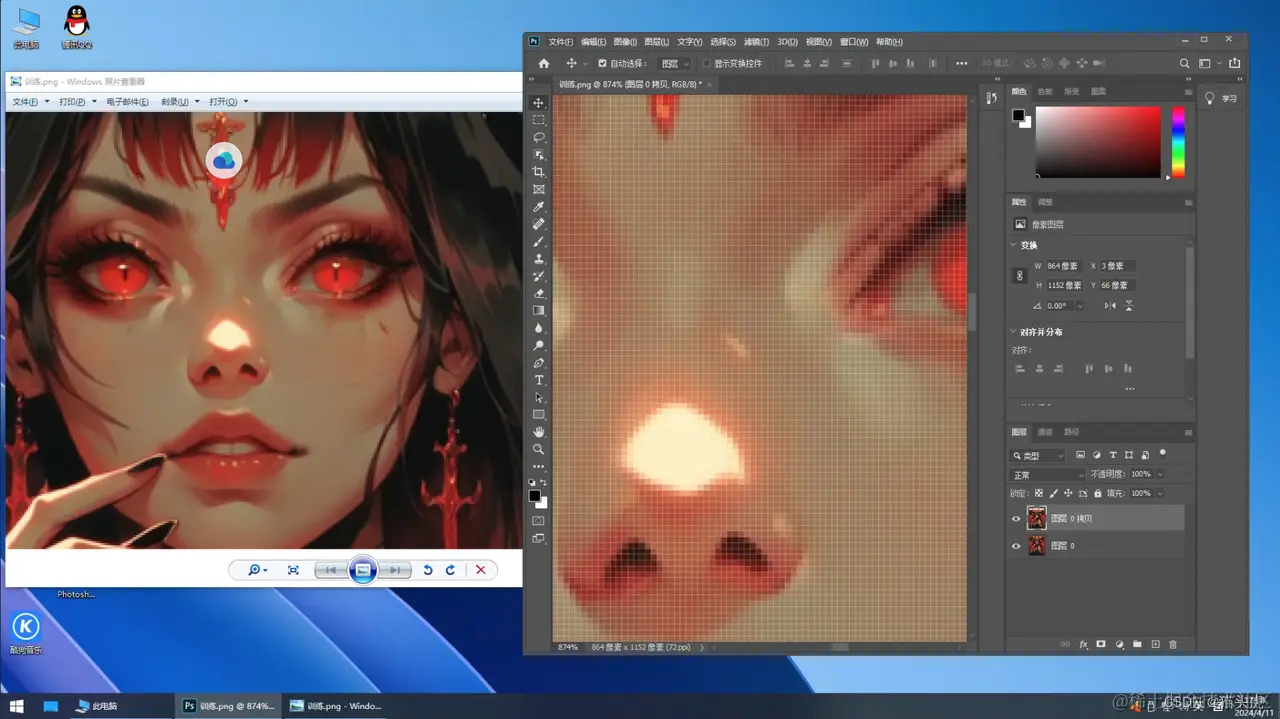Open the '图像(I)' menu
Image resolution: width=1280 pixels, height=719 pixels.
625,42
